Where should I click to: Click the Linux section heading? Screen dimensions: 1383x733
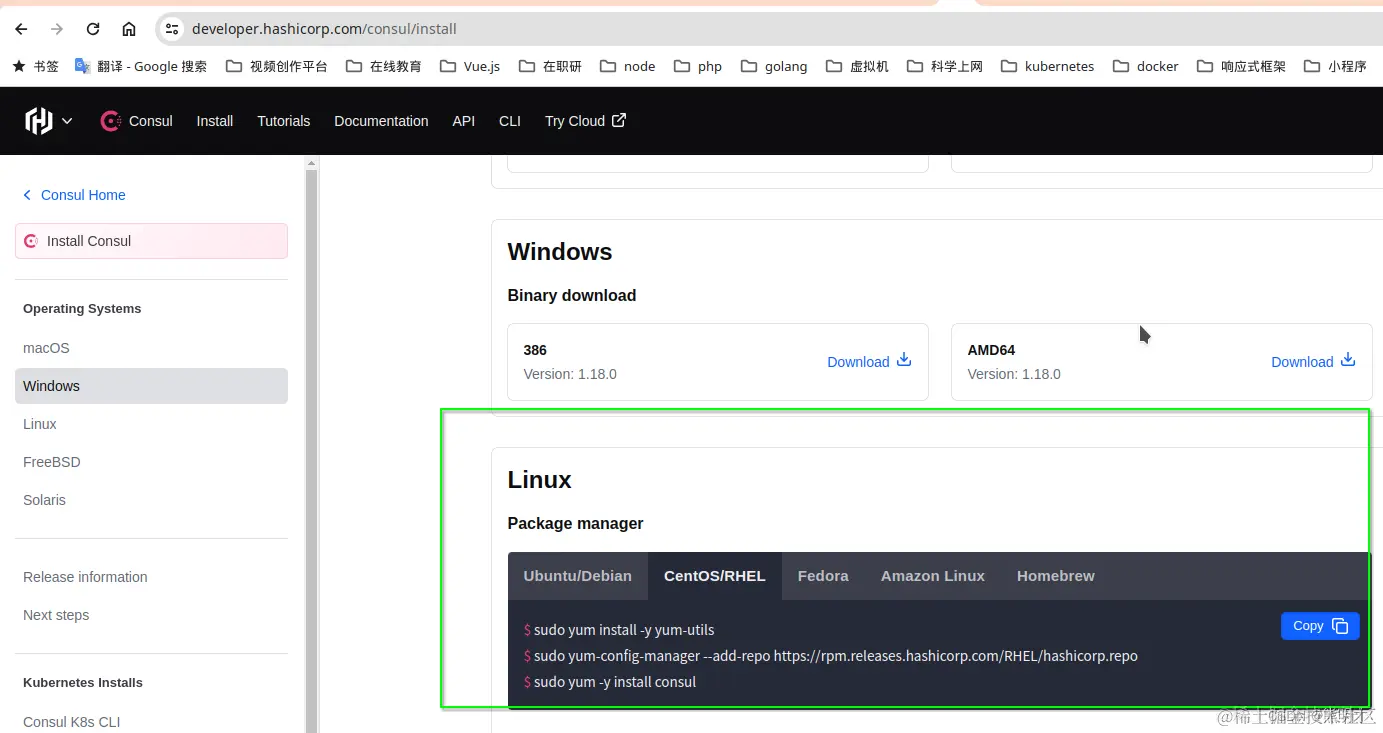pos(540,480)
